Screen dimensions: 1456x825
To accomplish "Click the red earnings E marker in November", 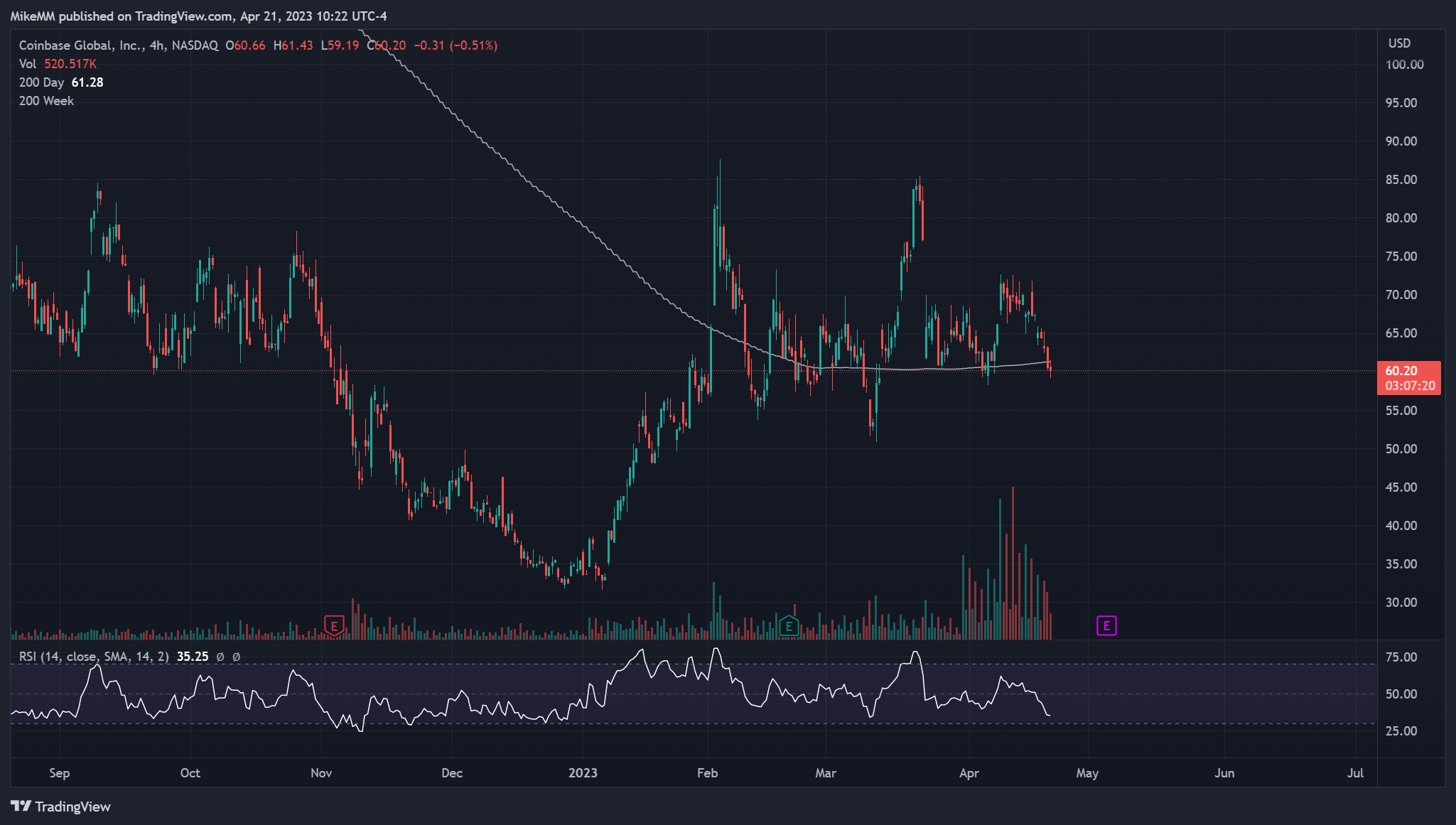I will tap(334, 626).
